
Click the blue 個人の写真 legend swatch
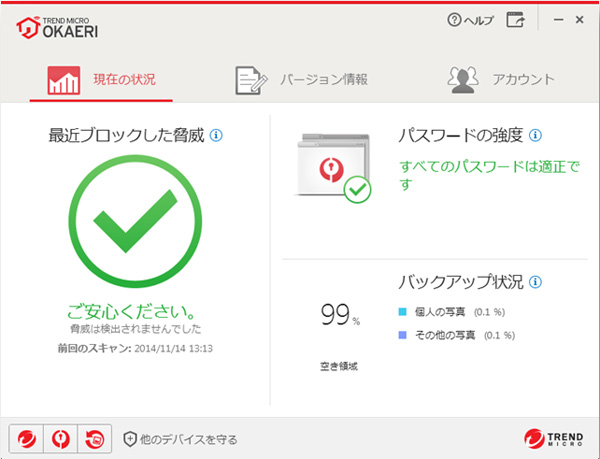403,311
